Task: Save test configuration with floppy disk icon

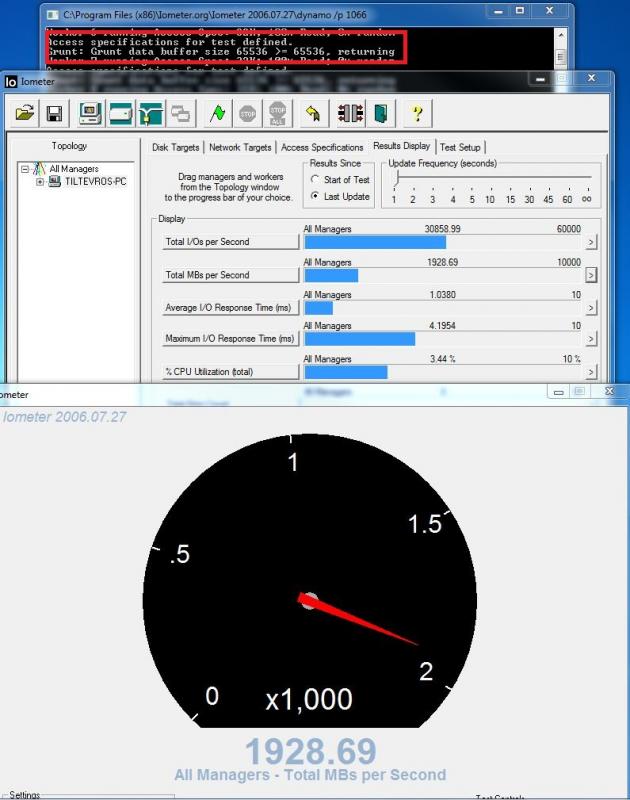Action: tap(54, 113)
